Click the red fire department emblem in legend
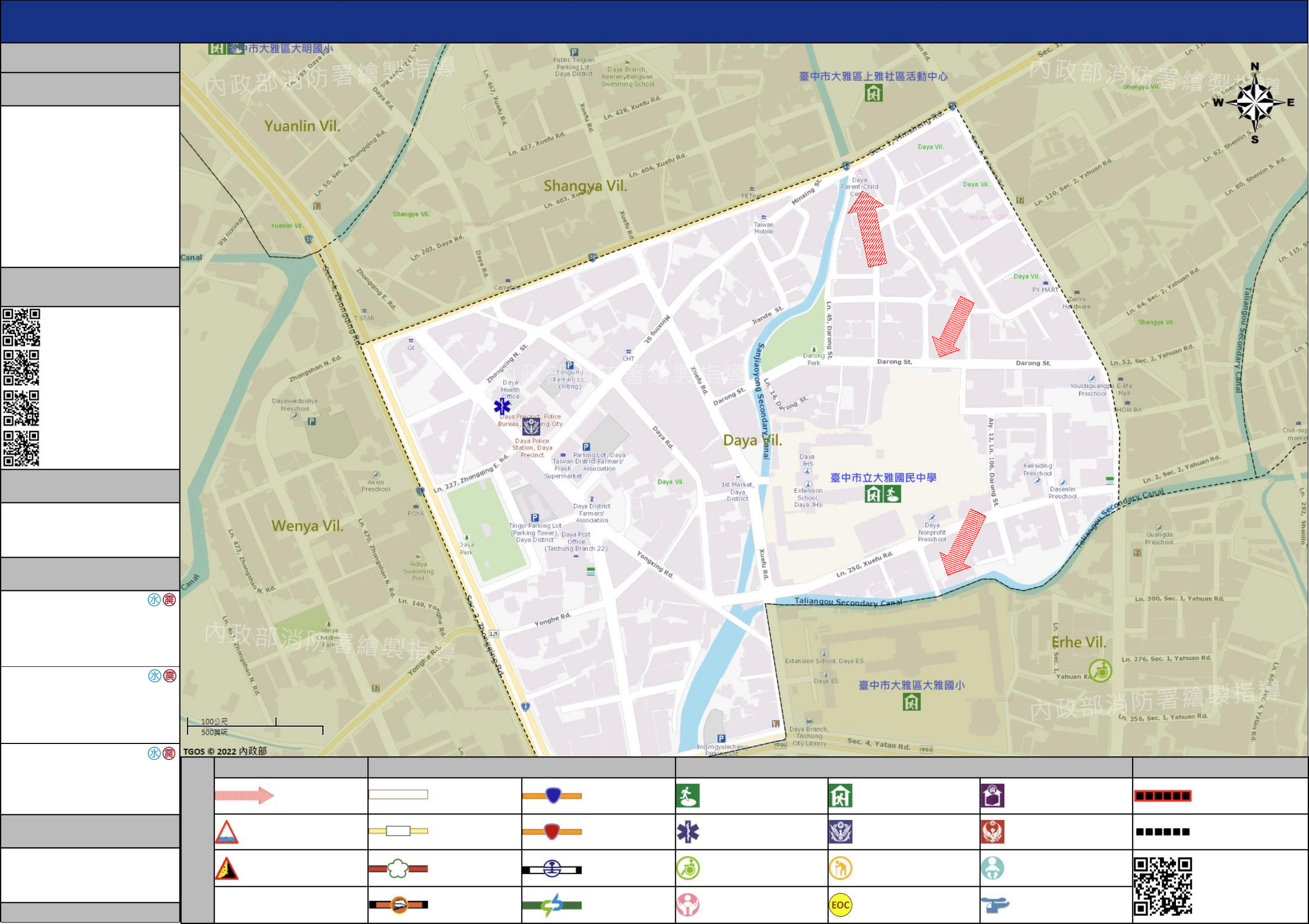This screenshot has width=1309, height=924. pyautogui.click(x=992, y=832)
